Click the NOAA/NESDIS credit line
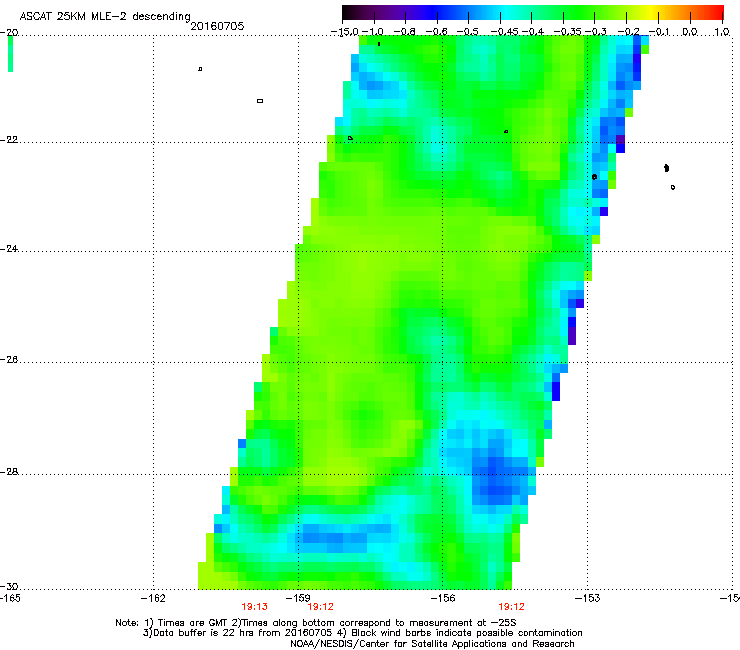The width and height of the screenshot is (740, 650). click(432, 644)
